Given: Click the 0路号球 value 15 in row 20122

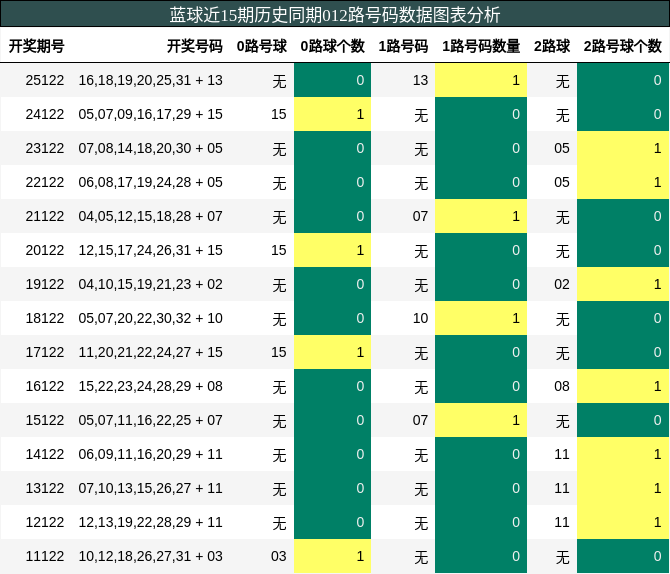Looking at the screenshot, I should (279, 250).
